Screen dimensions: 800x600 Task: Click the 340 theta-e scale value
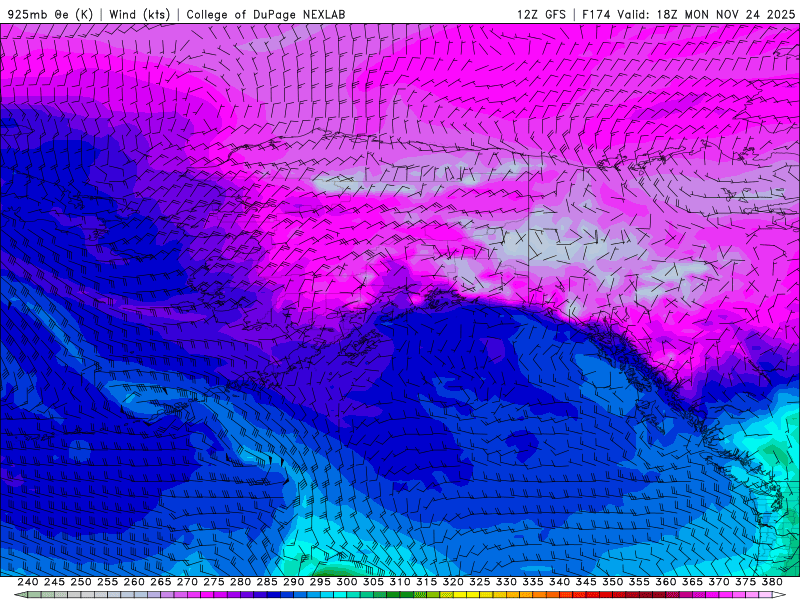coord(560,582)
